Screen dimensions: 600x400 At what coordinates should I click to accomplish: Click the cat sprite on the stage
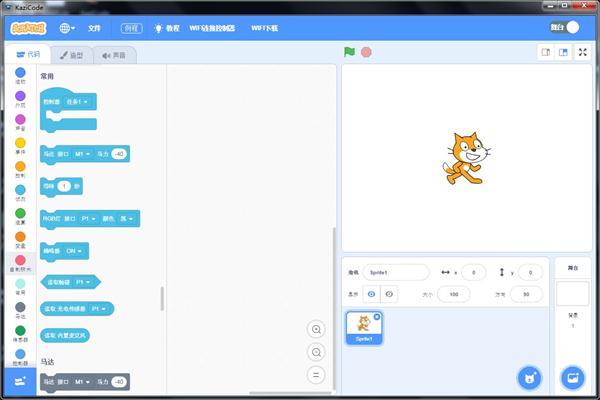pyautogui.click(x=466, y=158)
